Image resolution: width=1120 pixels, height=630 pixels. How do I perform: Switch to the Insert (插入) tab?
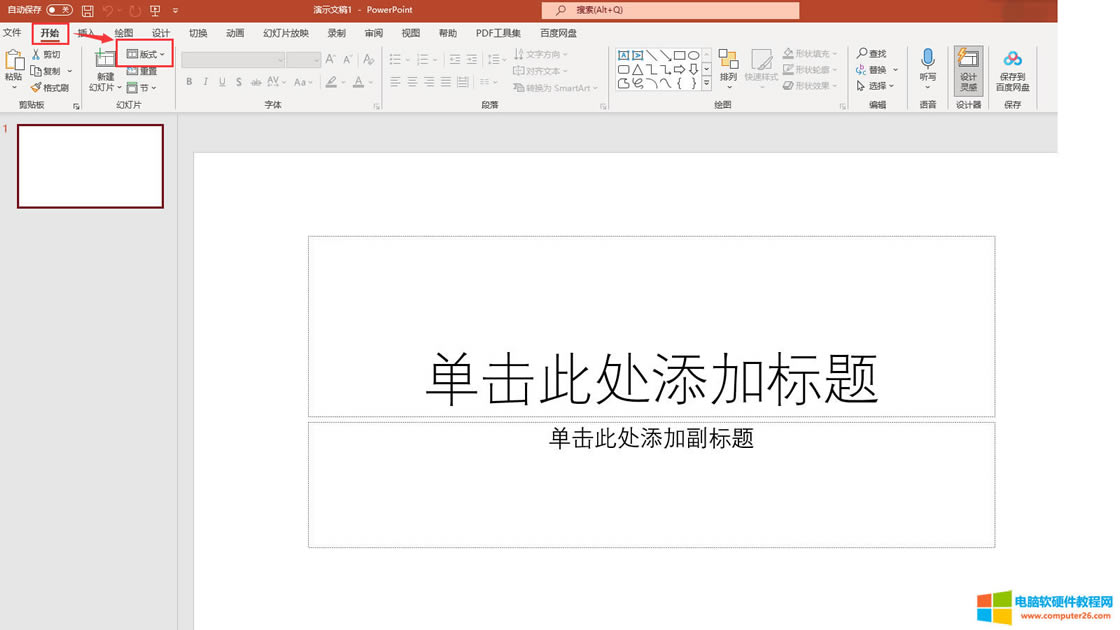[86, 33]
